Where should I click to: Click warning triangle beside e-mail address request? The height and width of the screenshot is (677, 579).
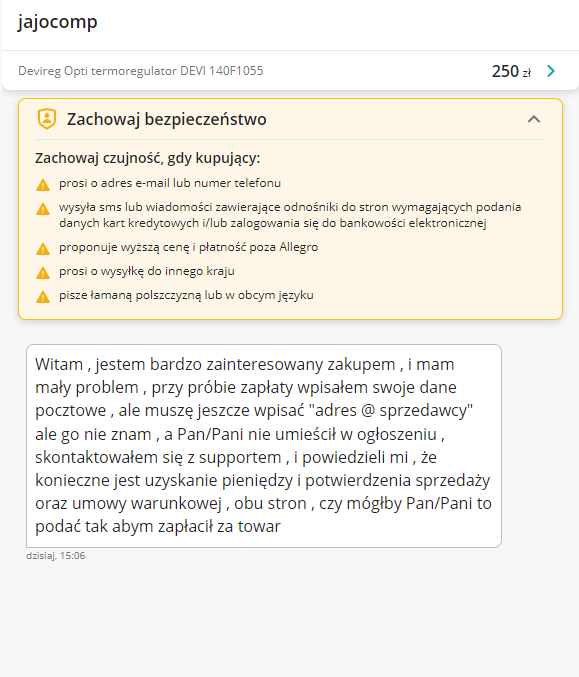43,185
